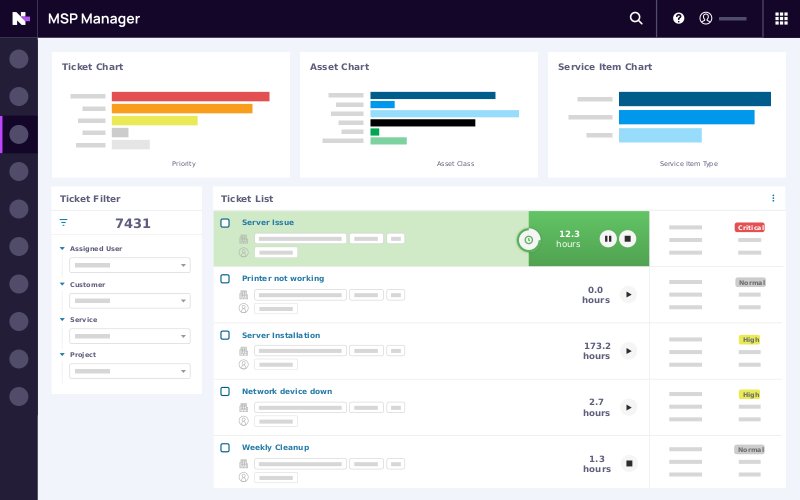The image size is (800, 500).
Task: Collapse the Project filter section
Action: click(x=62, y=355)
